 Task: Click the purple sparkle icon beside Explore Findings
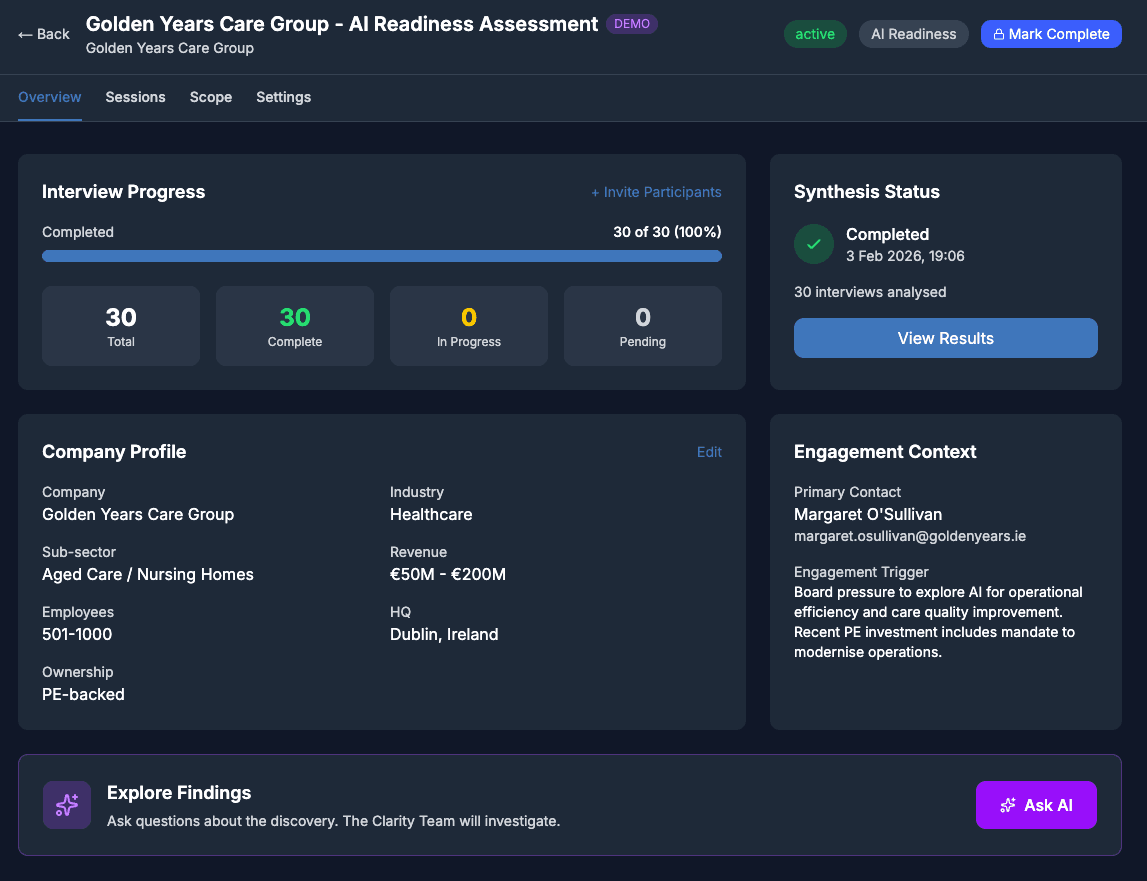66,804
